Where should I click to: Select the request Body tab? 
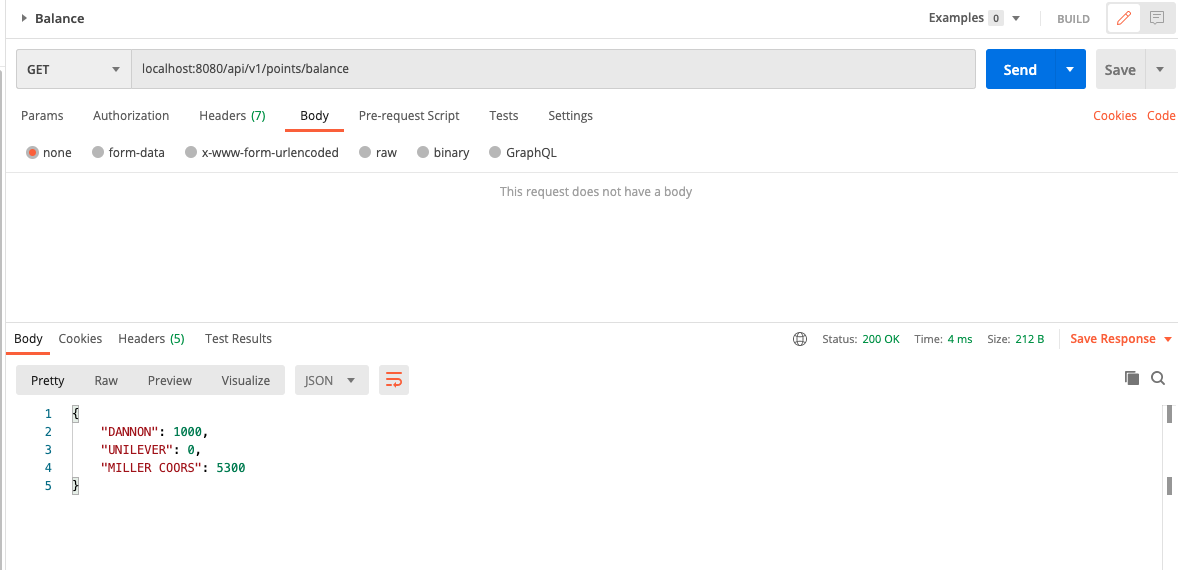click(314, 116)
